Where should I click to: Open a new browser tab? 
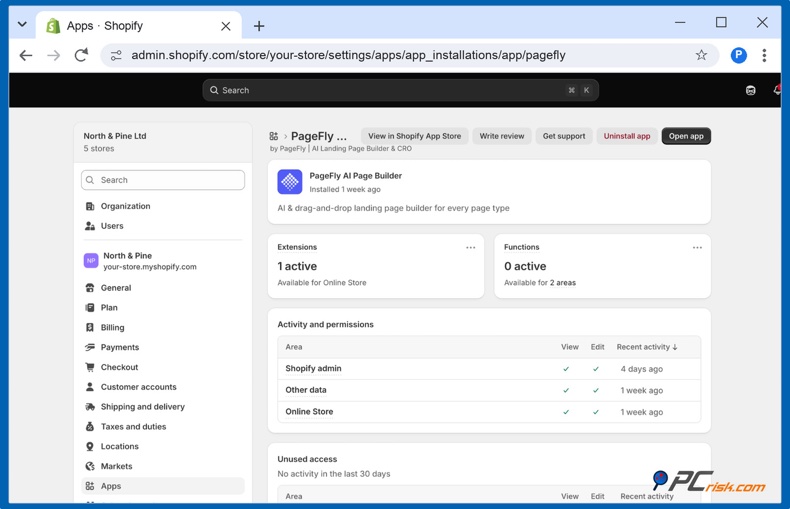(259, 26)
